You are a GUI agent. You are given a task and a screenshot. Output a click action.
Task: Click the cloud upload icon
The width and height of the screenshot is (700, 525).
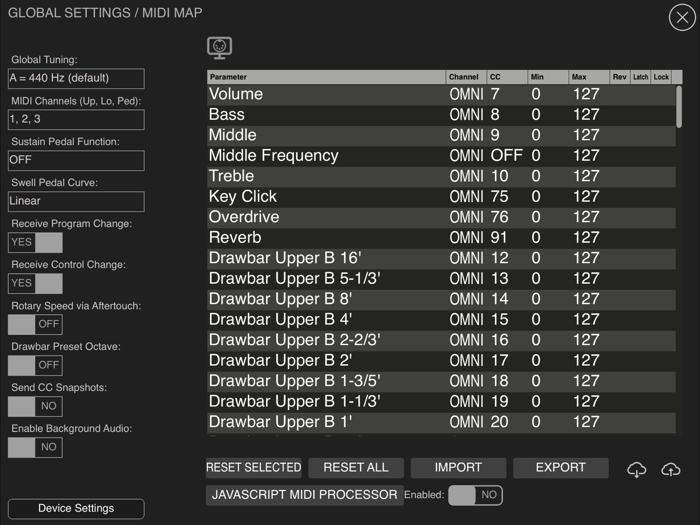pos(671,469)
